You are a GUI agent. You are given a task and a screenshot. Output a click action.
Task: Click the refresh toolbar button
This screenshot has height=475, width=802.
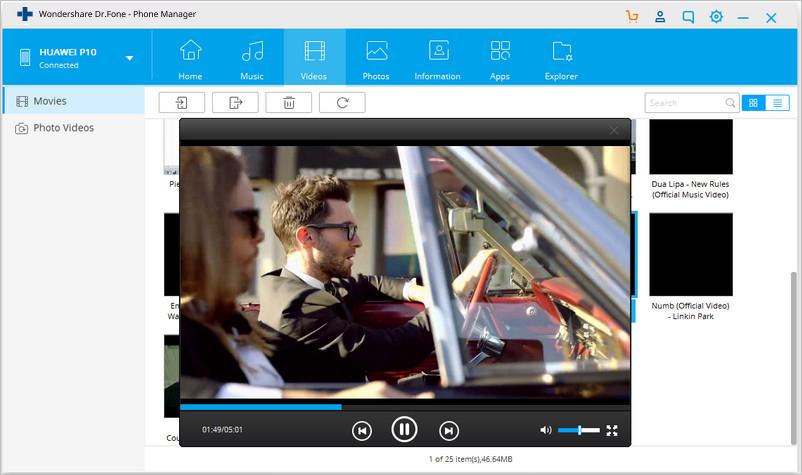pos(342,103)
